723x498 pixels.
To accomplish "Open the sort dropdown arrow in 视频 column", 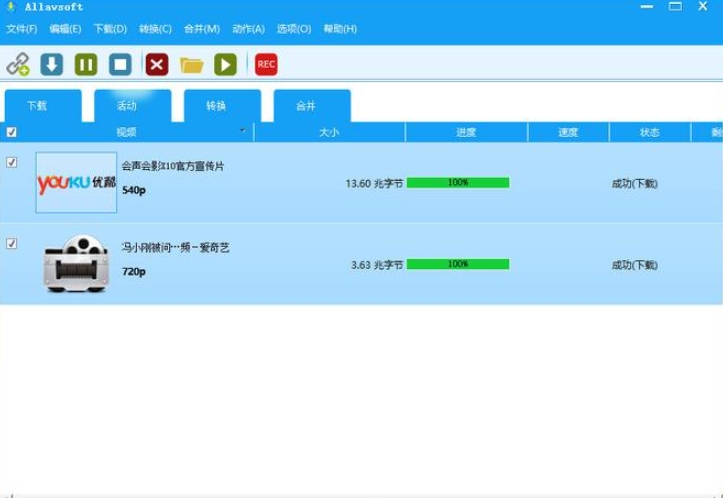I will (x=243, y=130).
